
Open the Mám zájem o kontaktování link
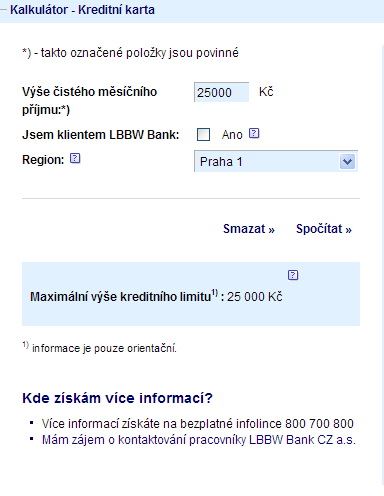coord(199,440)
